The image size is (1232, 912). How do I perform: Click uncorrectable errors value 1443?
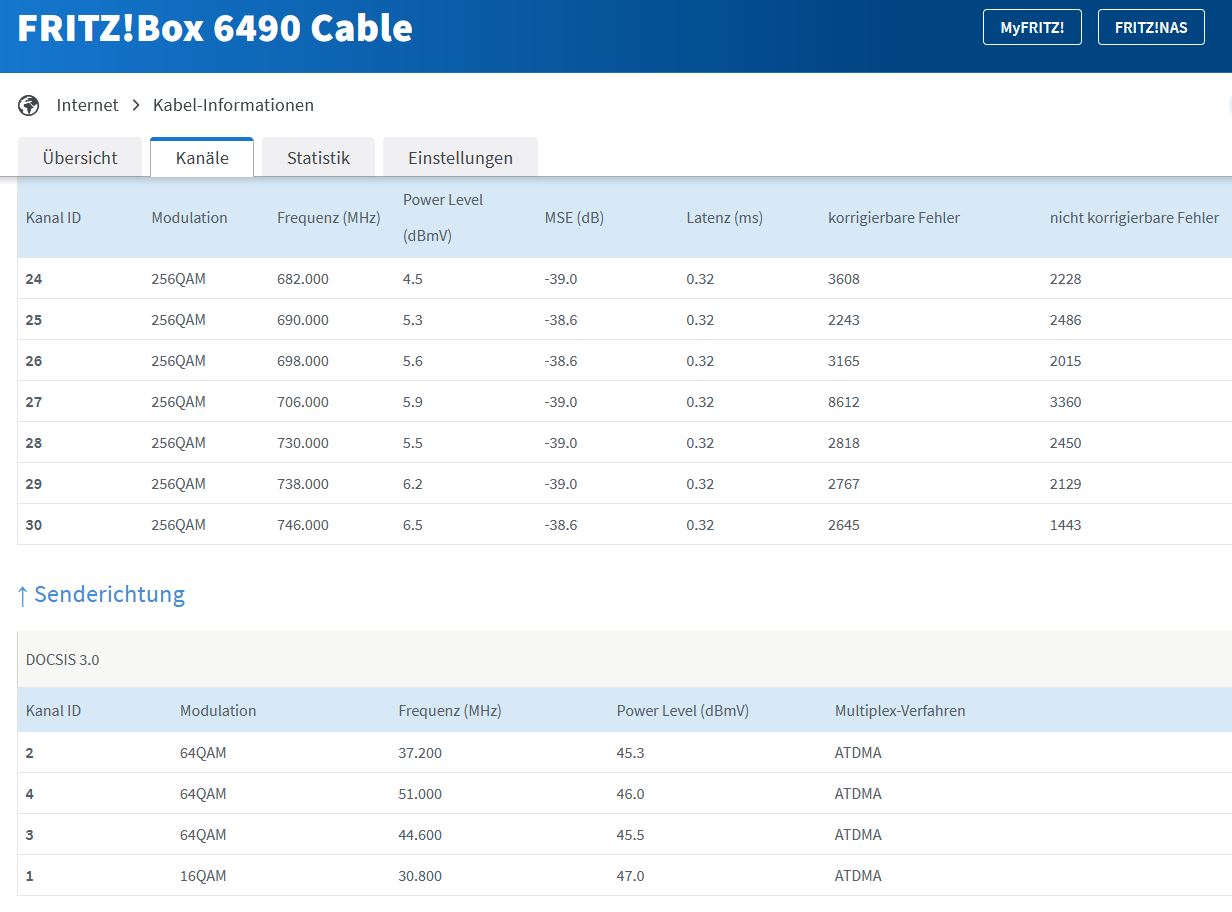1066,525
